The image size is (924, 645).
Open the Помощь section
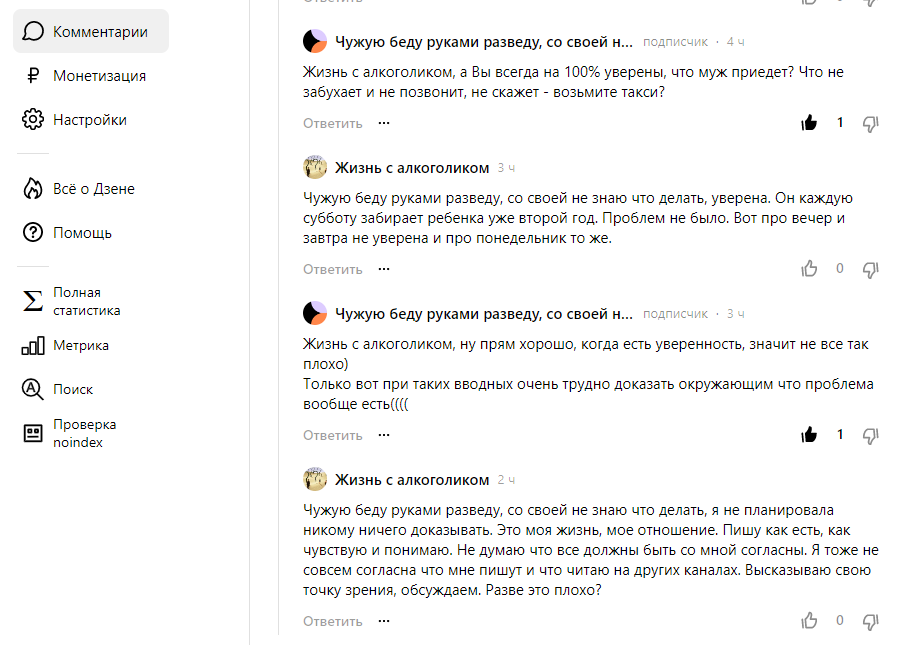(82, 232)
